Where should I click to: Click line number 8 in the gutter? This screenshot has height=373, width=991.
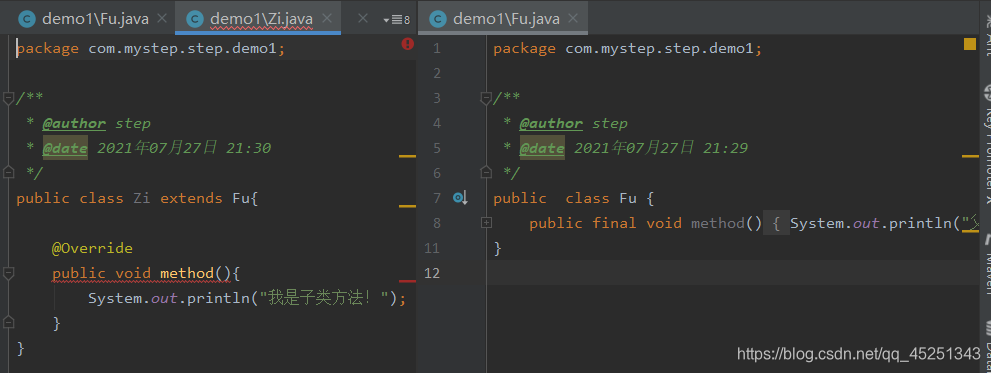click(437, 223)
